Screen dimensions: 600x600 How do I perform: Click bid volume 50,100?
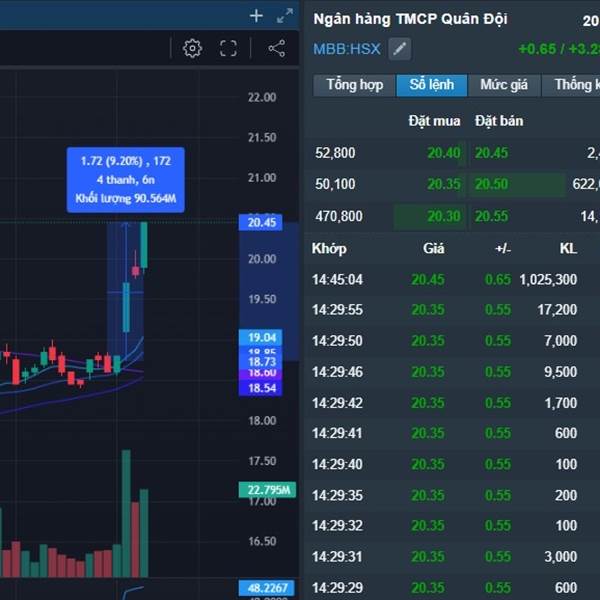tap(335, 184)
